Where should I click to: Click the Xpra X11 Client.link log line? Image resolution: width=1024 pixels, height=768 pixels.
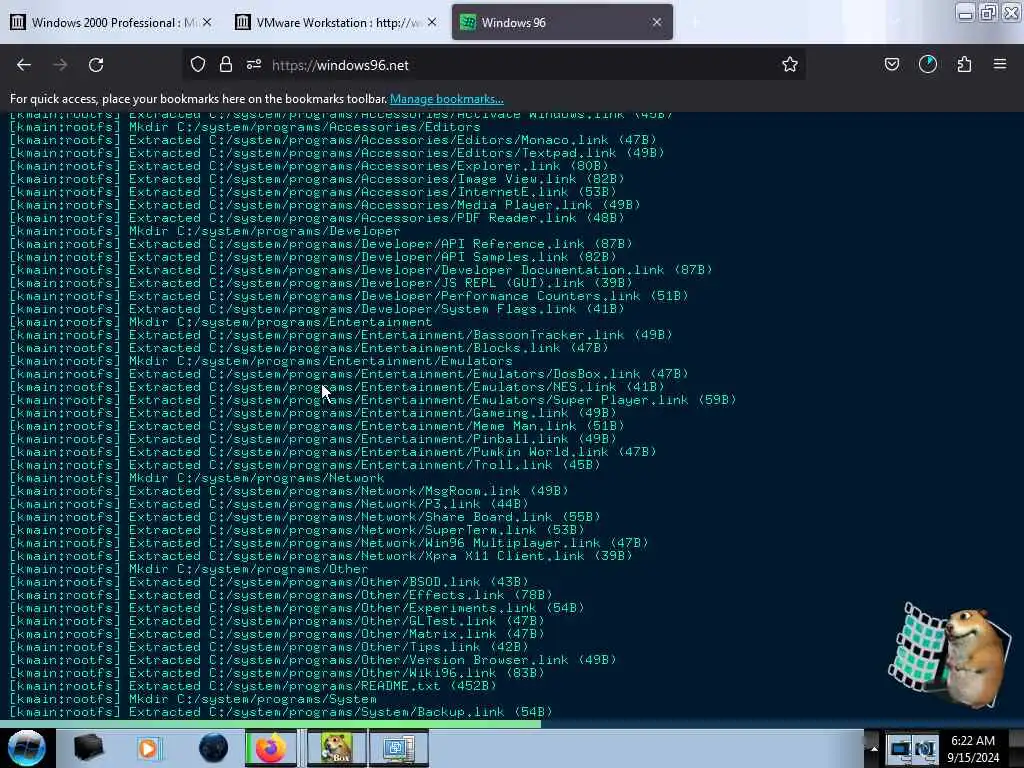pos(321,556)
